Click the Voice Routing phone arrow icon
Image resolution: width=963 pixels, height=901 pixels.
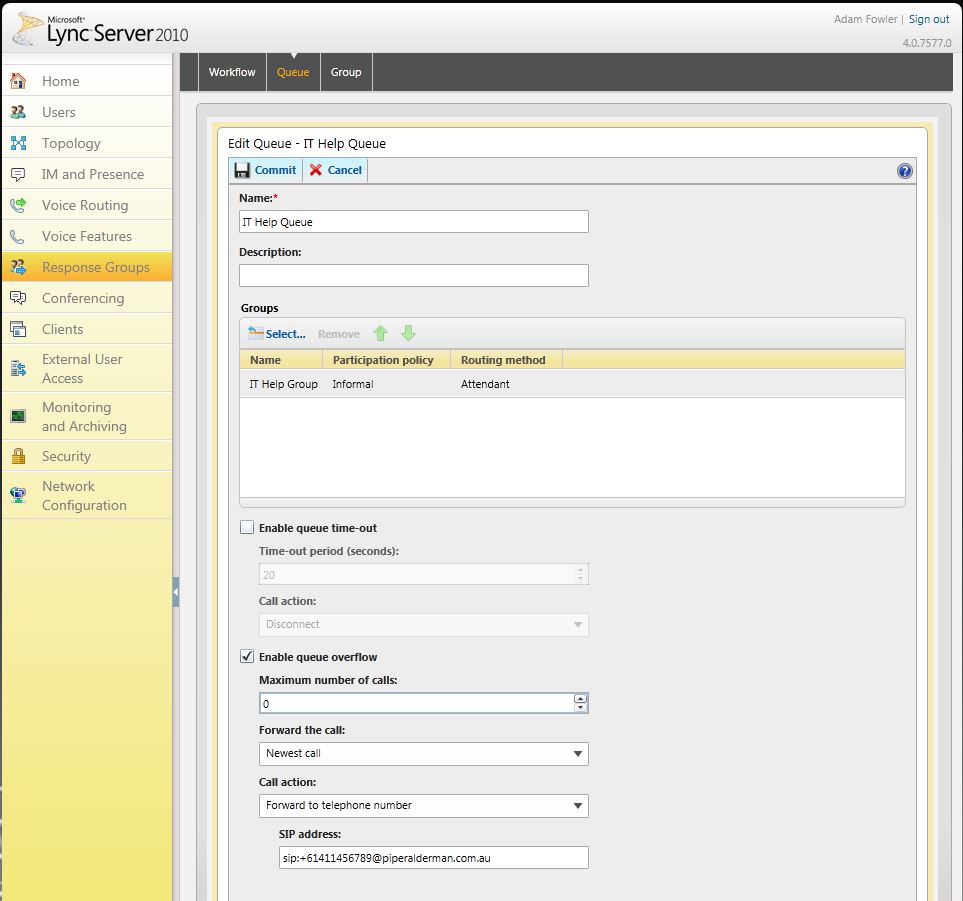click(x=18, y=205)
